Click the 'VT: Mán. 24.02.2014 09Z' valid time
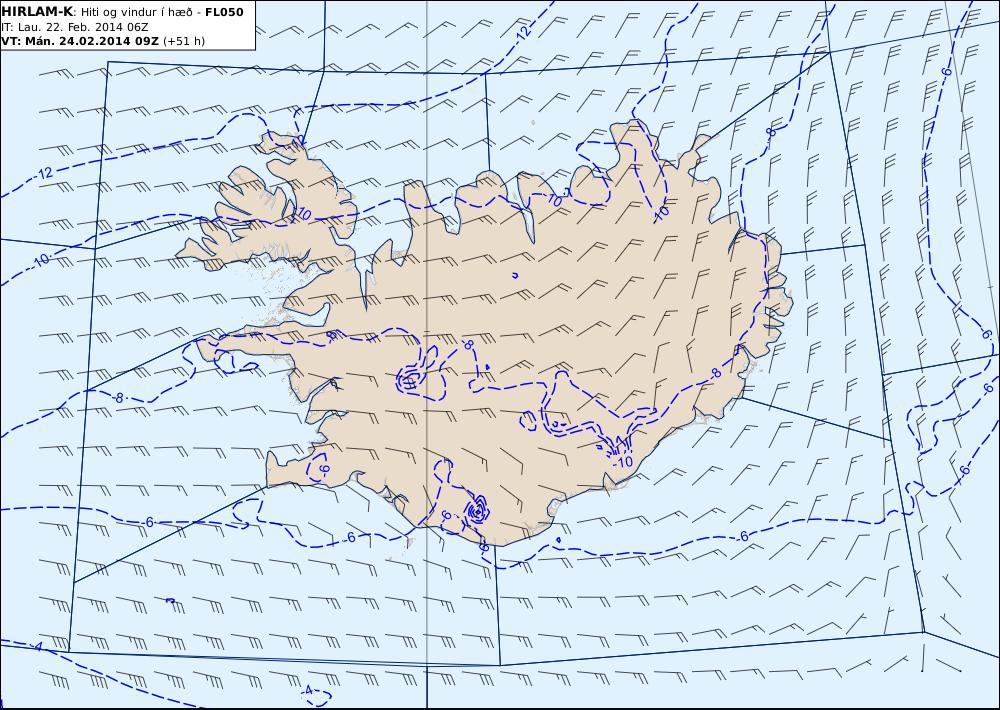Viewport: 1000px width, 710px height. click(x=80, y=41)
